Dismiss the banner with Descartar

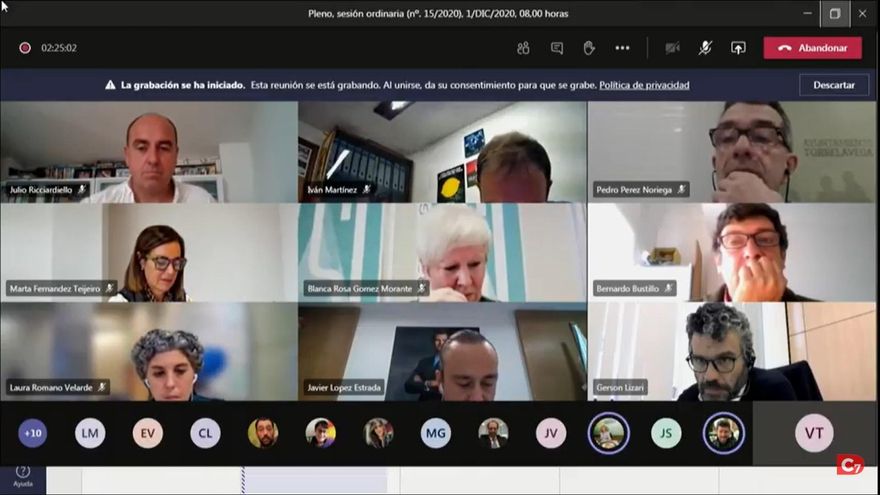(x=833, y=86)
